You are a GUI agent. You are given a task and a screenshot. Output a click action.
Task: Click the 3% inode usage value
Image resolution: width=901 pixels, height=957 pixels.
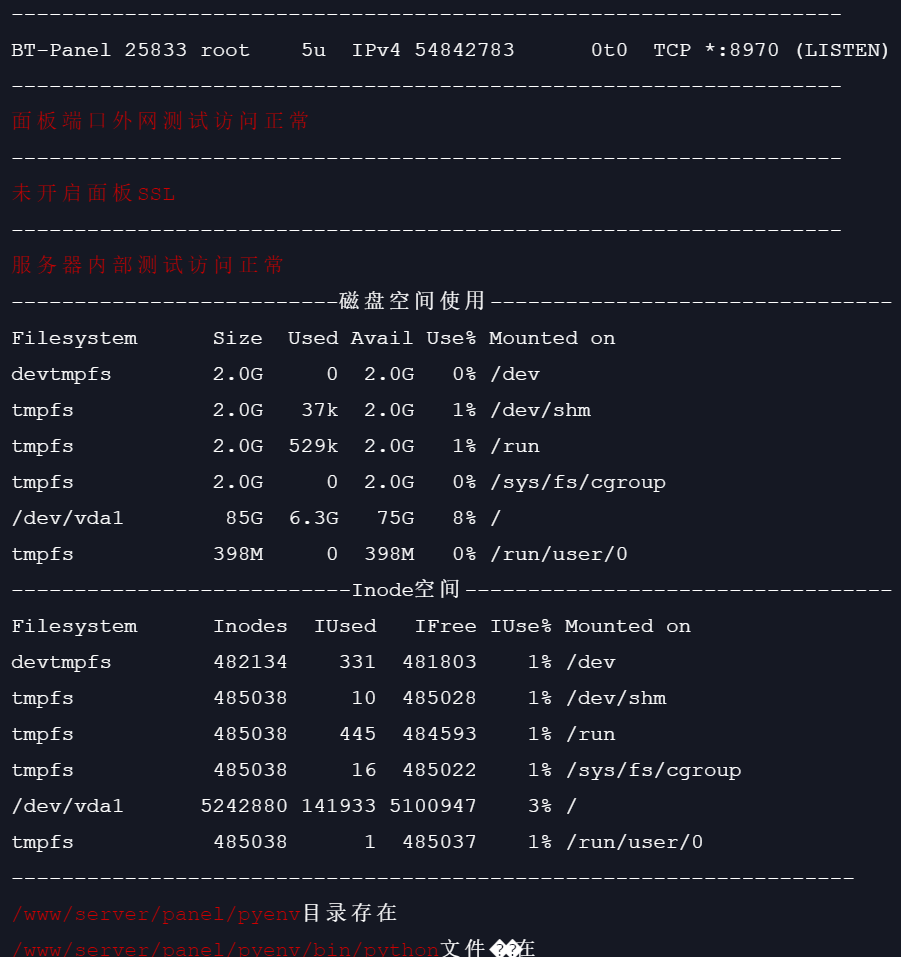pos(540,806)
